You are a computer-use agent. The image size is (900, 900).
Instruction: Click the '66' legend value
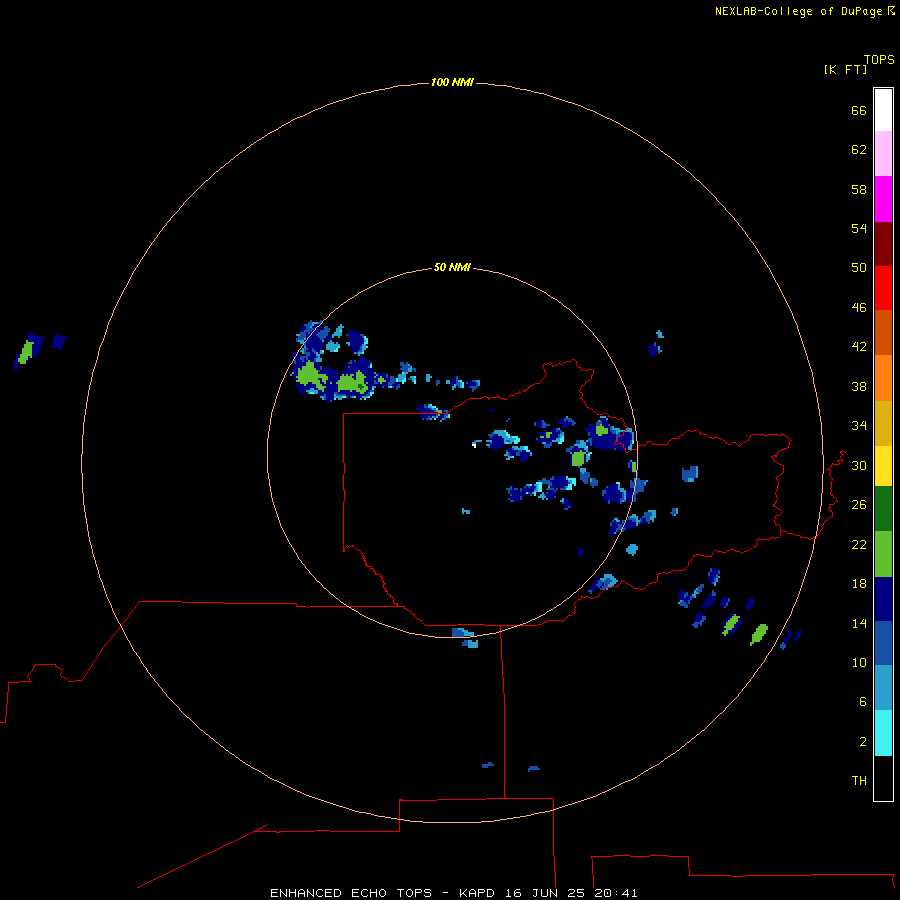coord(859,110)
